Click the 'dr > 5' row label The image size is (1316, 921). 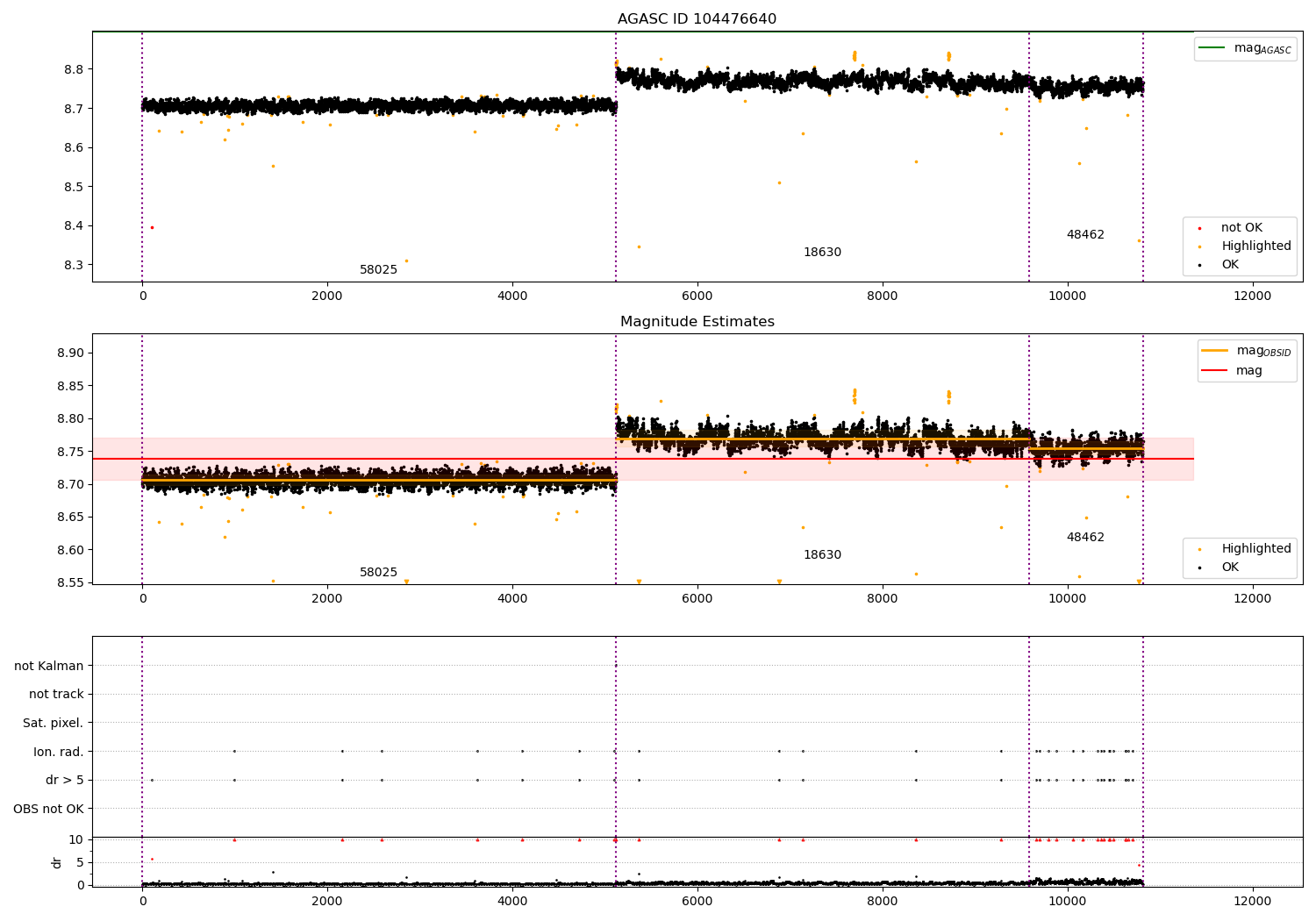tap(65, 781)
